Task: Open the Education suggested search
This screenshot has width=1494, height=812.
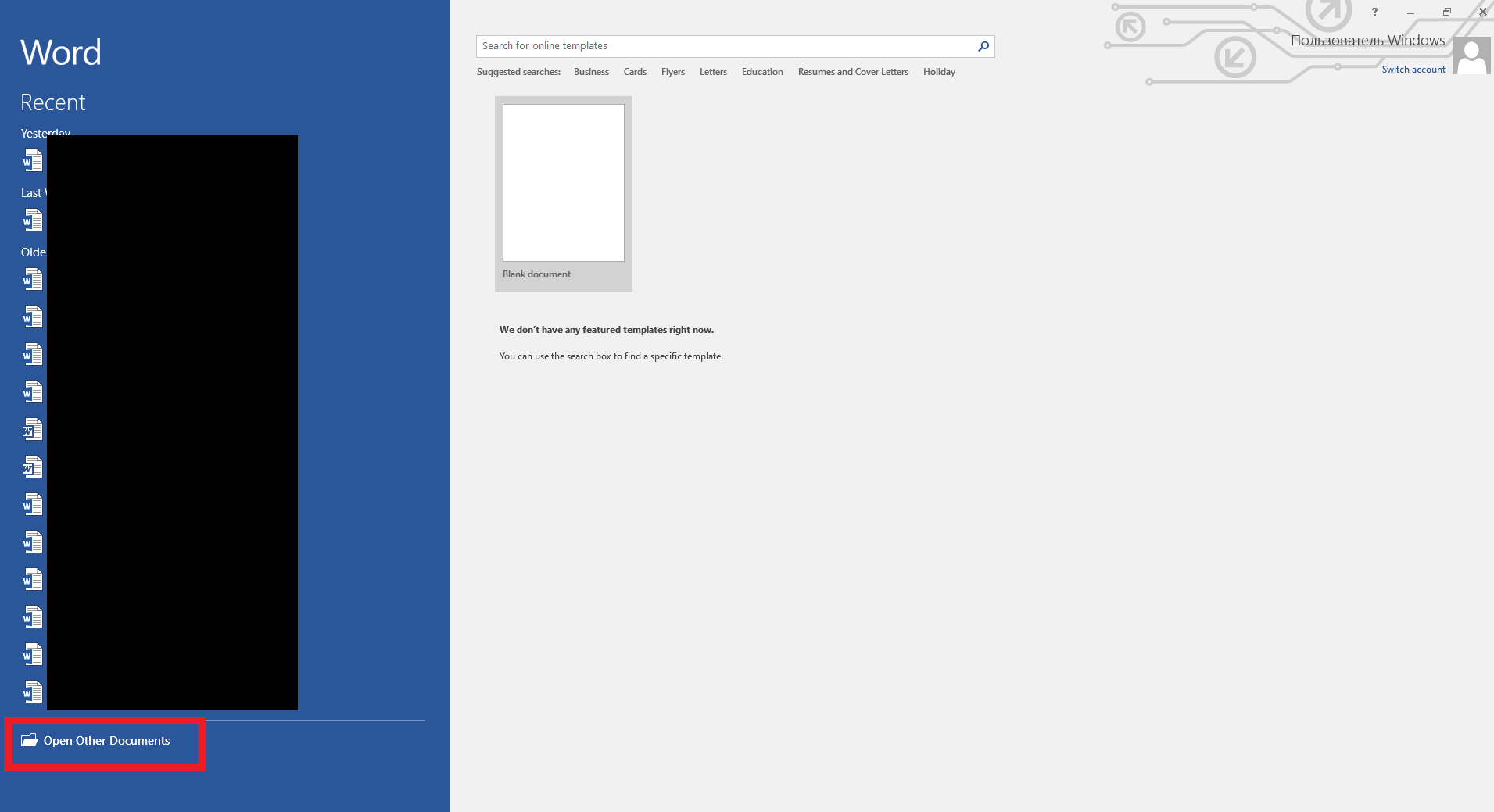Action: (762, 72)
